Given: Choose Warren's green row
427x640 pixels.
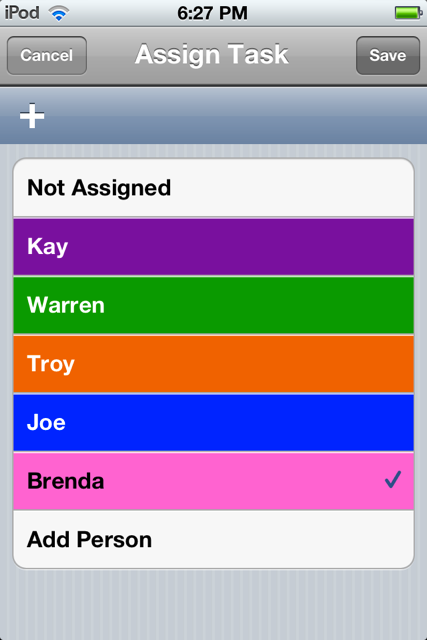Looking at the screenshot, I should click(214, 305).
